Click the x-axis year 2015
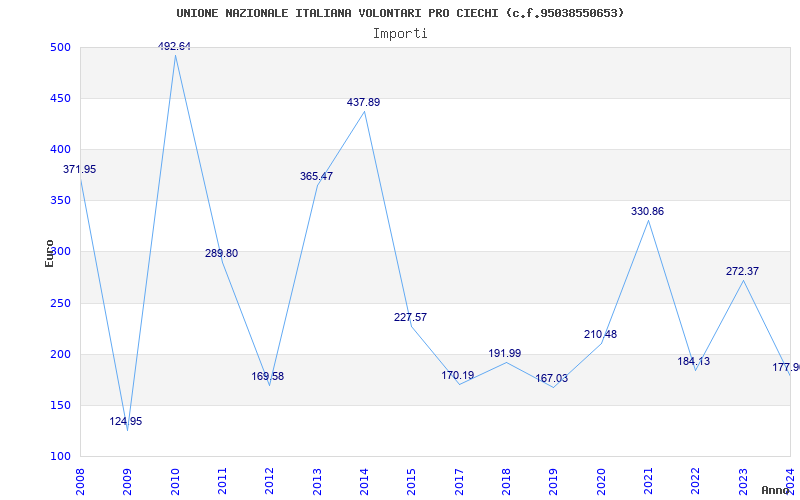The height and width of the screenshot is (500, 800). (x=411, y=481)
